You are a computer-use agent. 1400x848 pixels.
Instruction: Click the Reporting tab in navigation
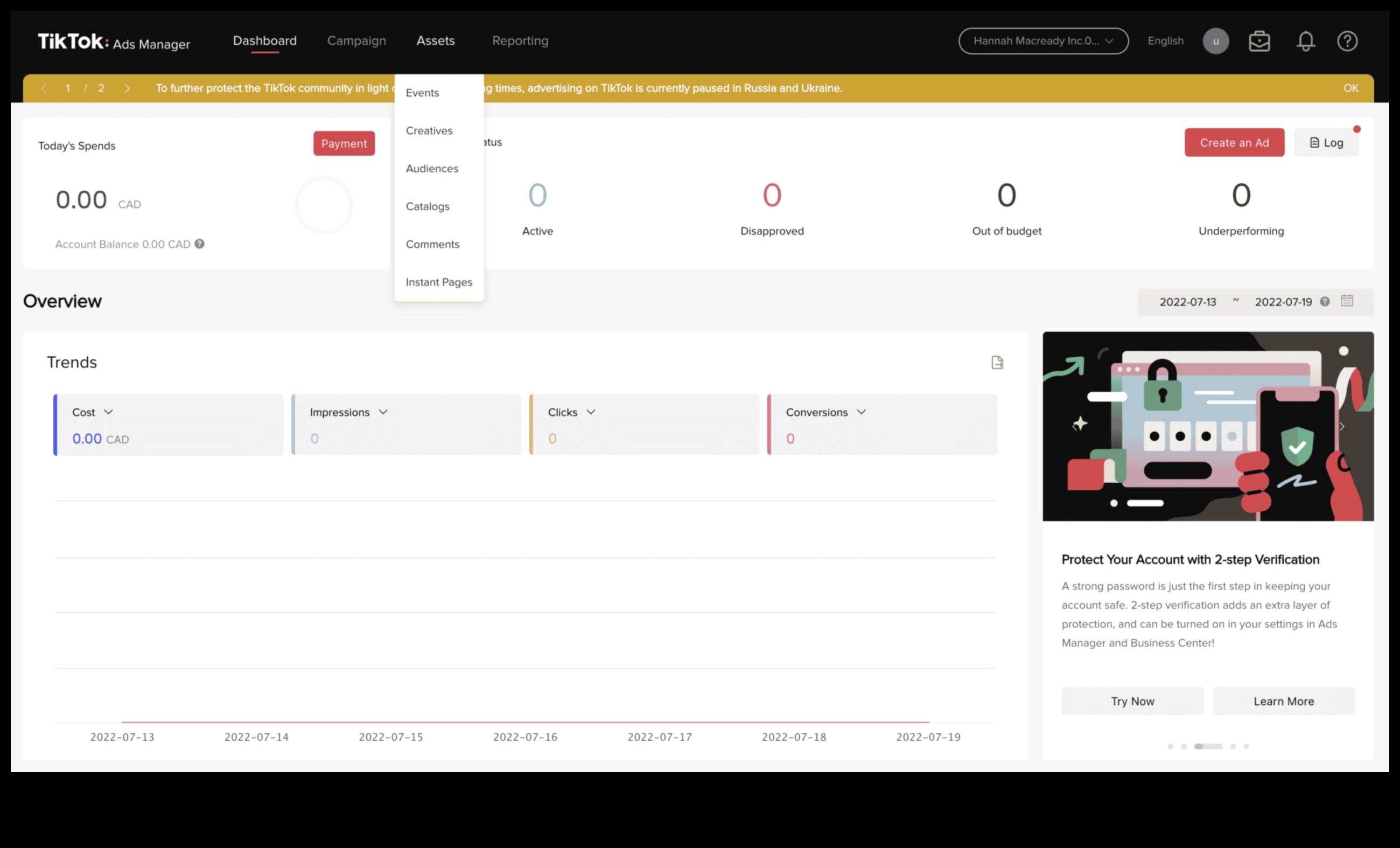520,41
